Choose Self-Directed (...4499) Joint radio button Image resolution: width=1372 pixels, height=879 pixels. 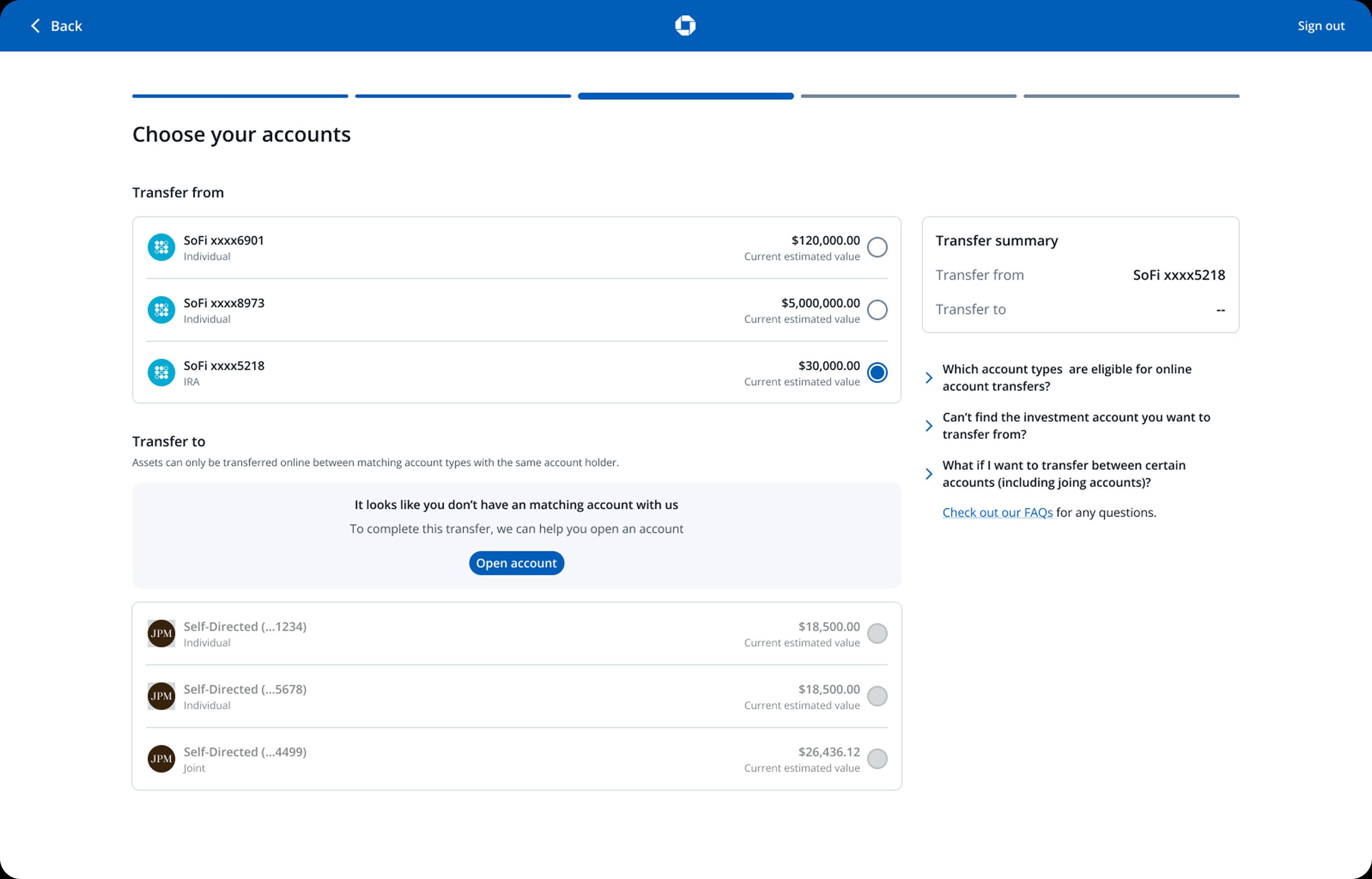[x=877, y=759]
